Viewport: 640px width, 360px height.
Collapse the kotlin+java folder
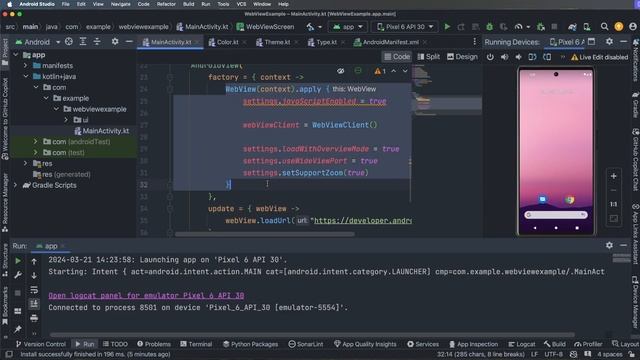pos(25,77)
